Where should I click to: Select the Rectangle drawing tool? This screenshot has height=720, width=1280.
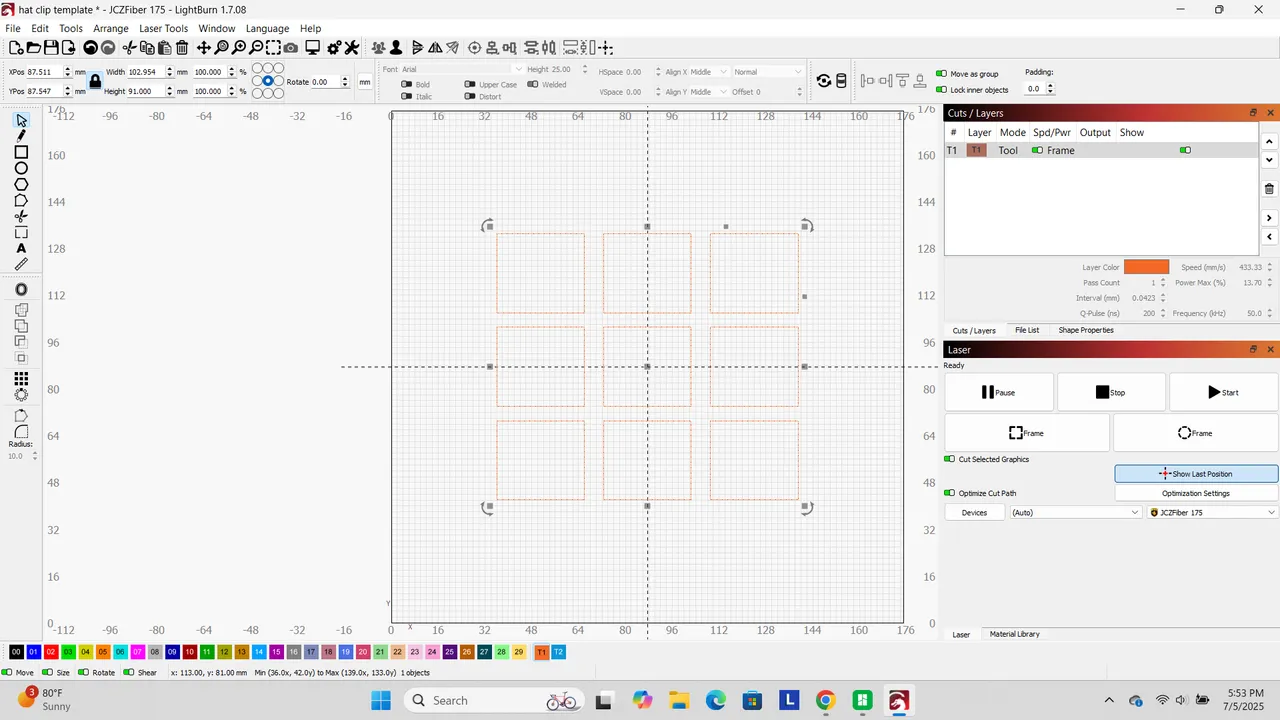point(21,152)
